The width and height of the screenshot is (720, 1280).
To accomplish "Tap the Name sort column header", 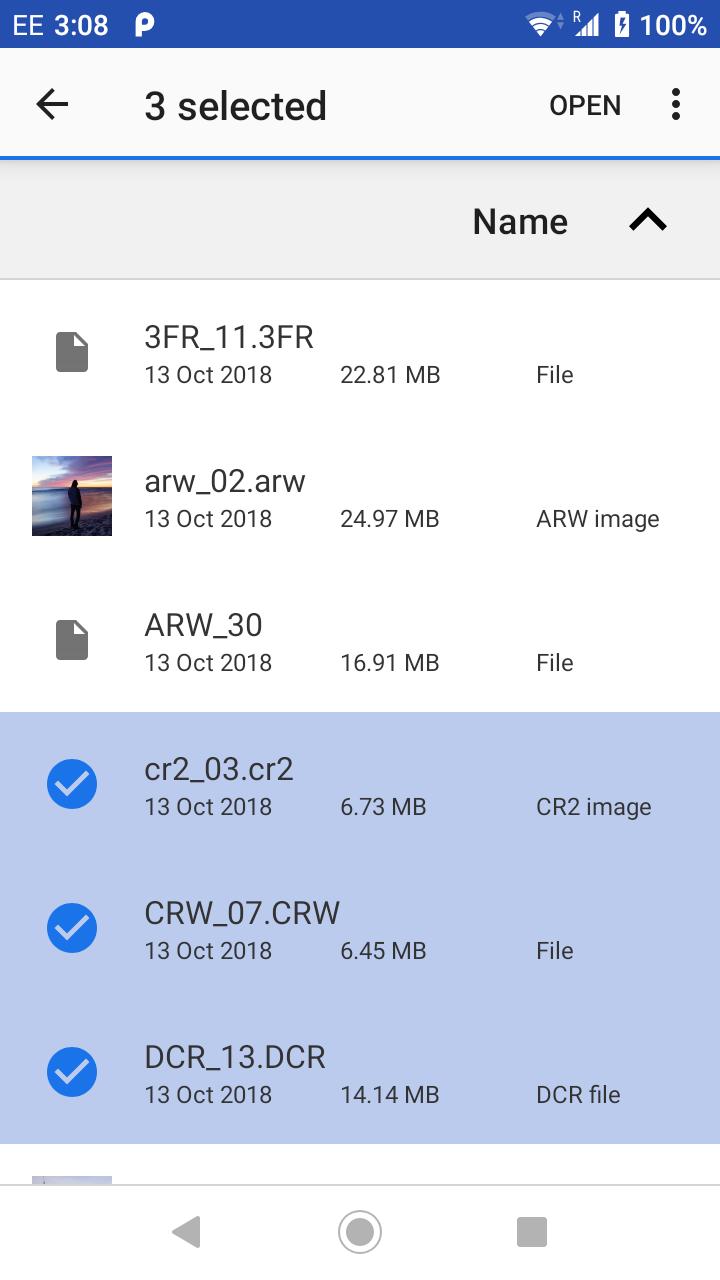I will [520, 221].
